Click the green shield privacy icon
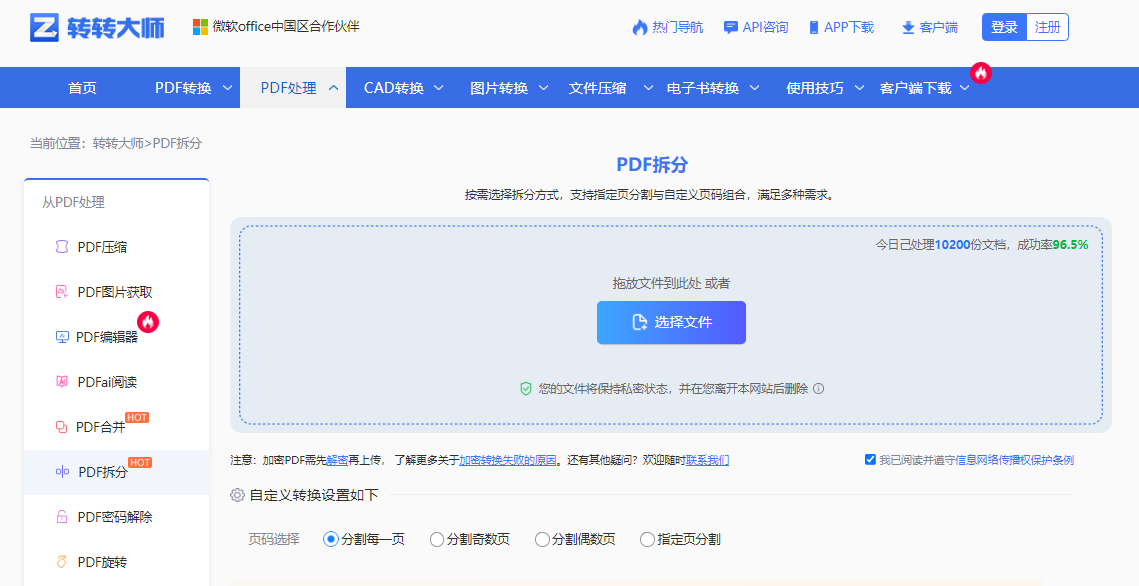Image resolution: width=1139 pixels, height=586 pixels. point(526,389)
